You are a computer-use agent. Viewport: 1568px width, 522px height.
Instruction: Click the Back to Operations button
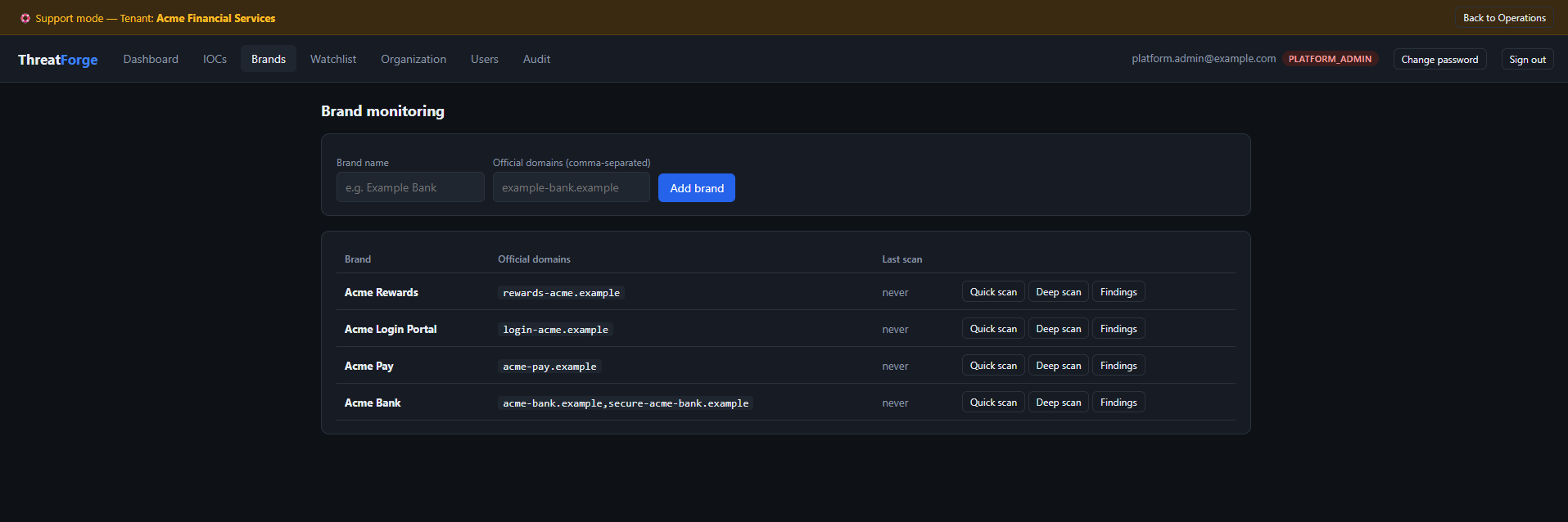1504,18
